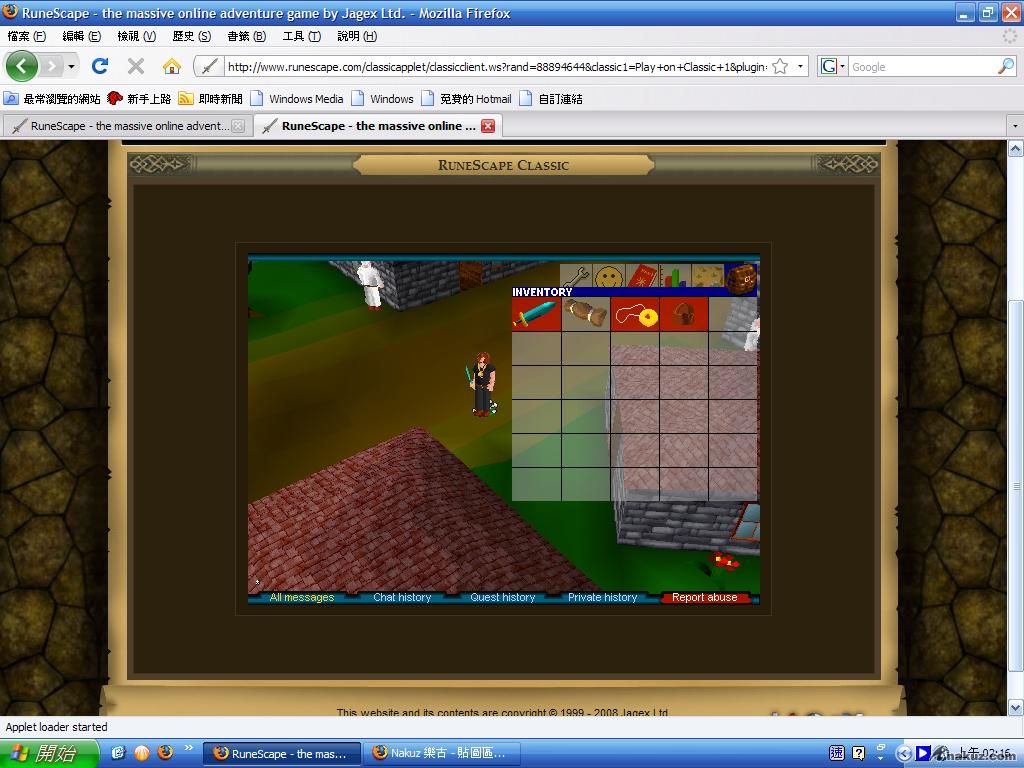Open the 新手上路 bookmark
The image size is (1024, 768).
click(x=139, y=99)
